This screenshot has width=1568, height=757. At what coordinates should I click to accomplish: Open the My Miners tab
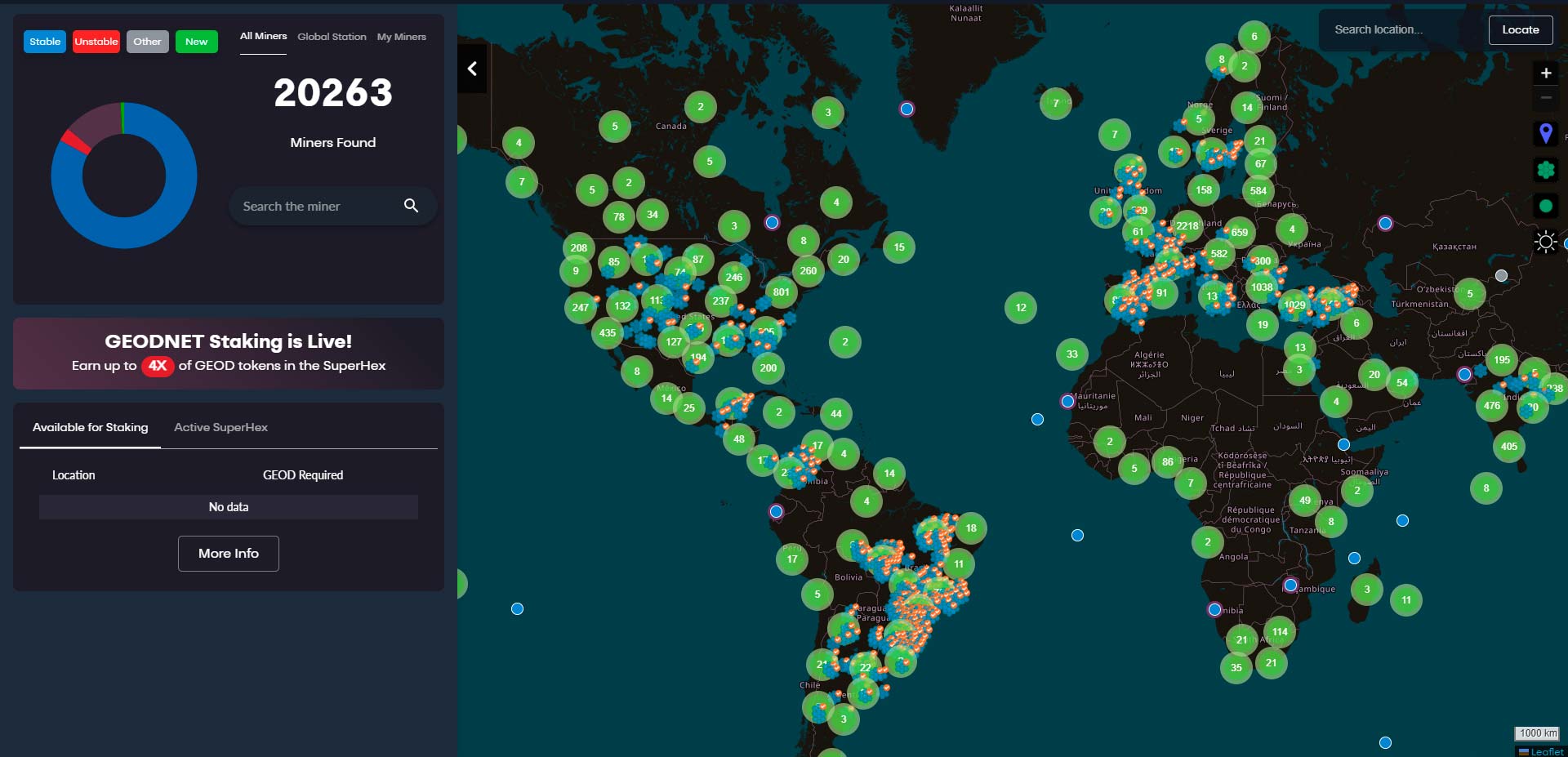click(401, 37)
